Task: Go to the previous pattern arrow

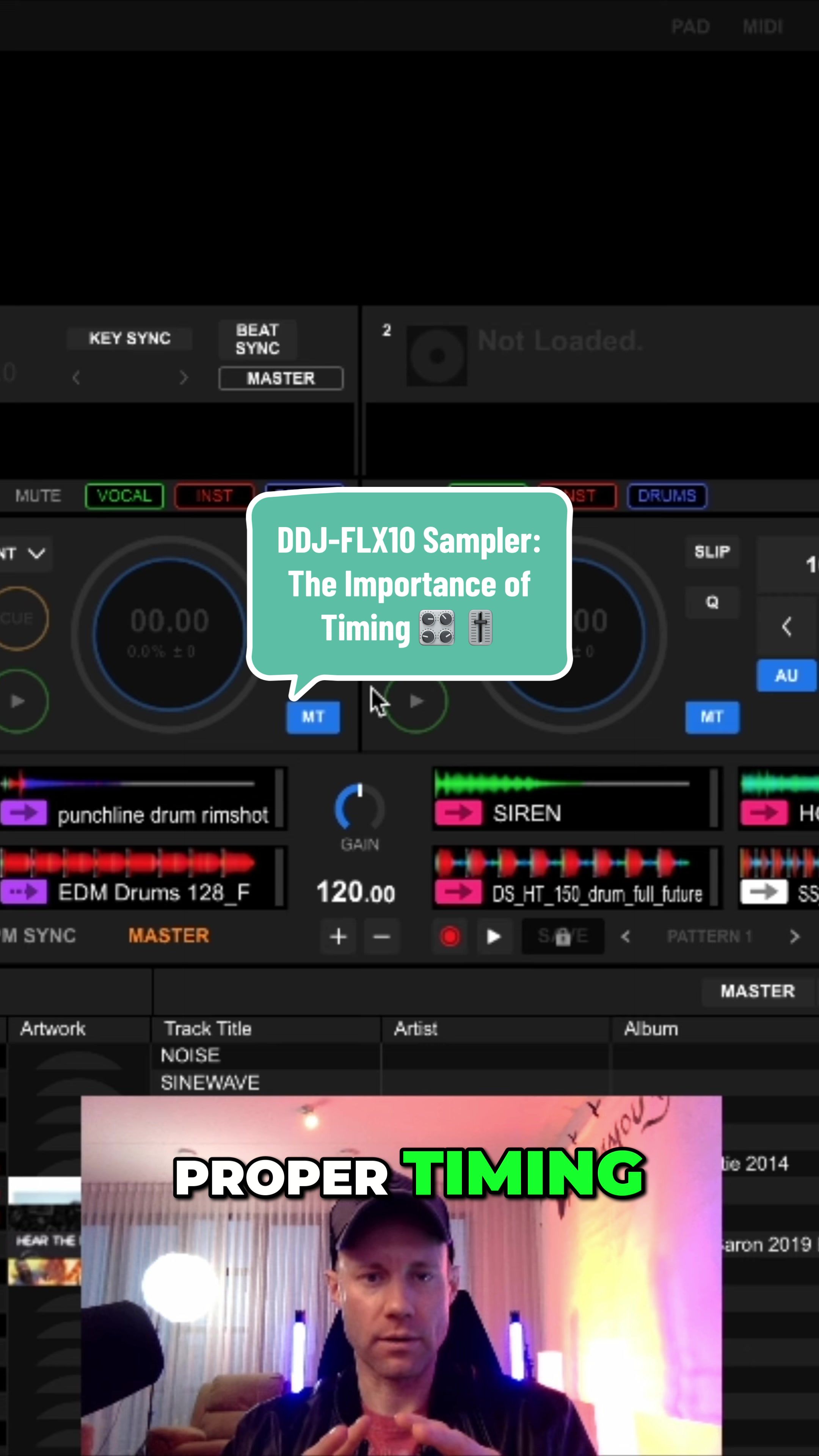Action: [625, 937]
